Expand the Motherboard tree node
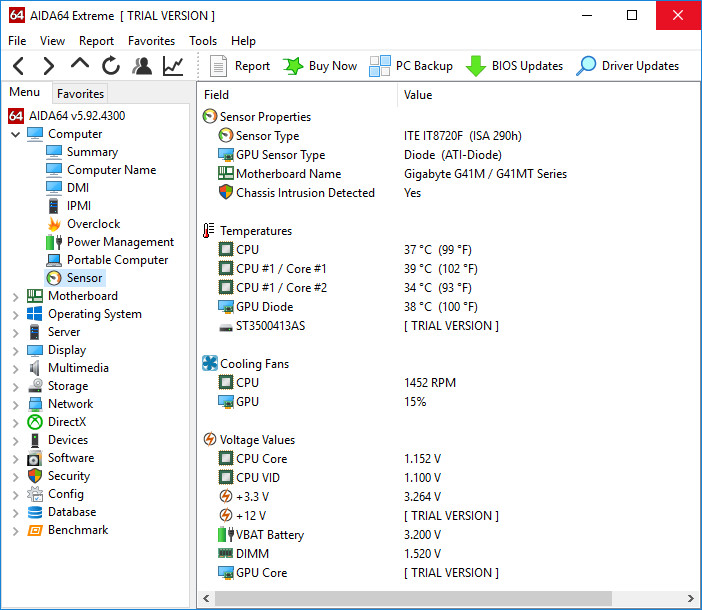Image resolution: width=702 pixels, height=610 pixels. click(x=16, y=296)
